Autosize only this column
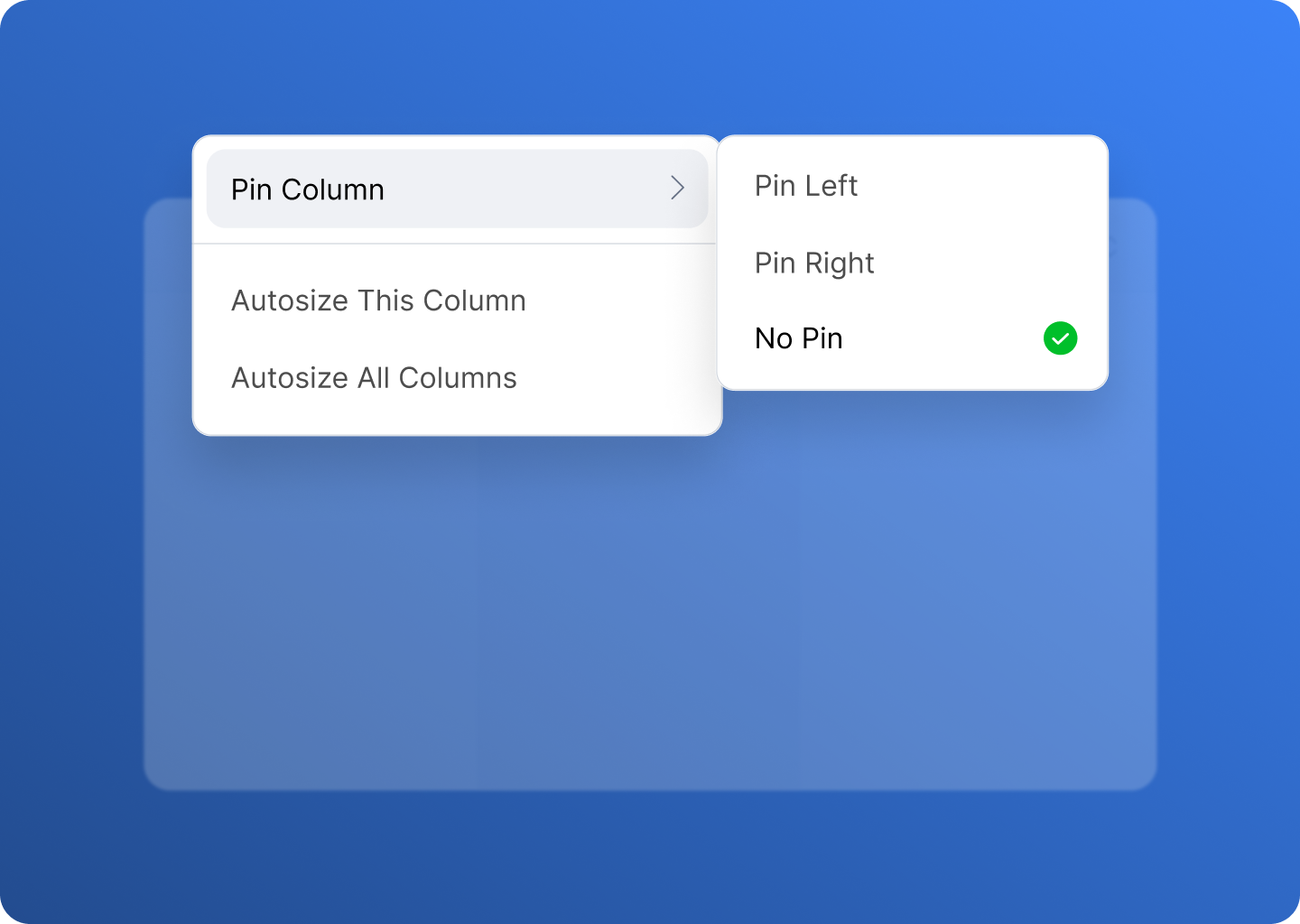The width and height of the screenshot is (1300, 924). point(457,300)
